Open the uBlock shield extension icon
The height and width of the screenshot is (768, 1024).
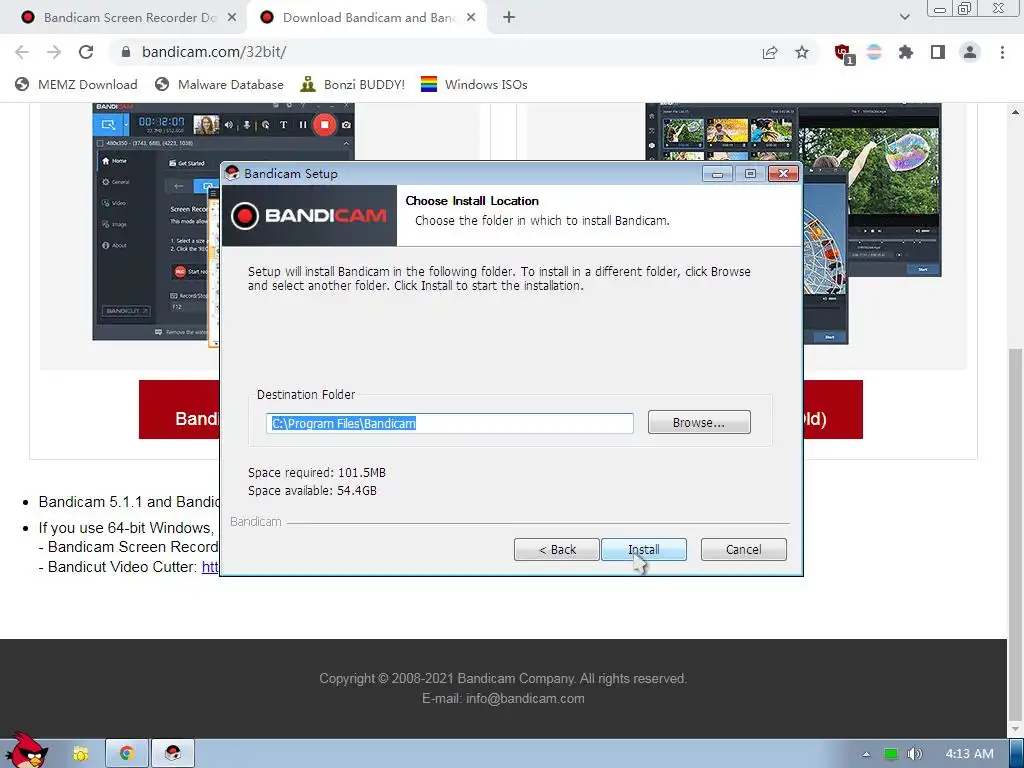(x=843, y=53)
